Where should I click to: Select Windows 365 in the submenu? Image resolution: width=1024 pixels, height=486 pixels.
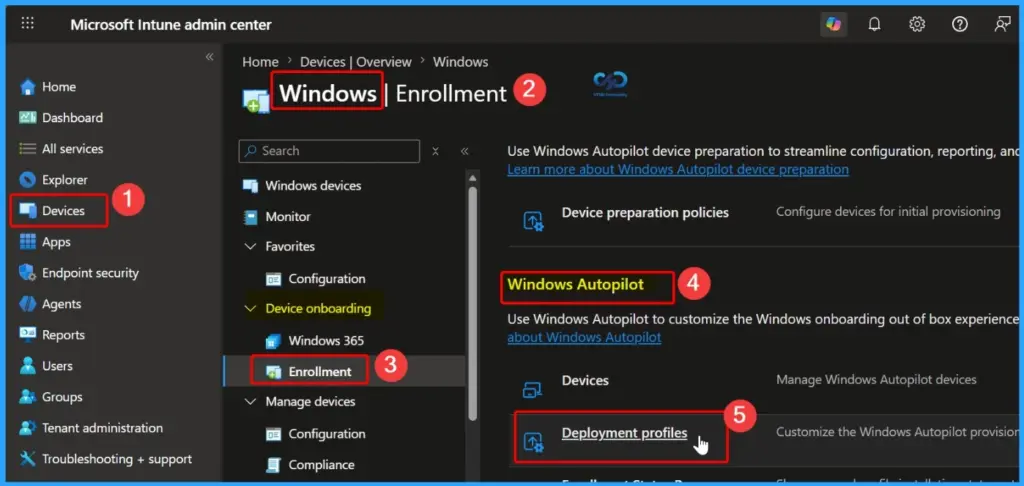[326, 341]
